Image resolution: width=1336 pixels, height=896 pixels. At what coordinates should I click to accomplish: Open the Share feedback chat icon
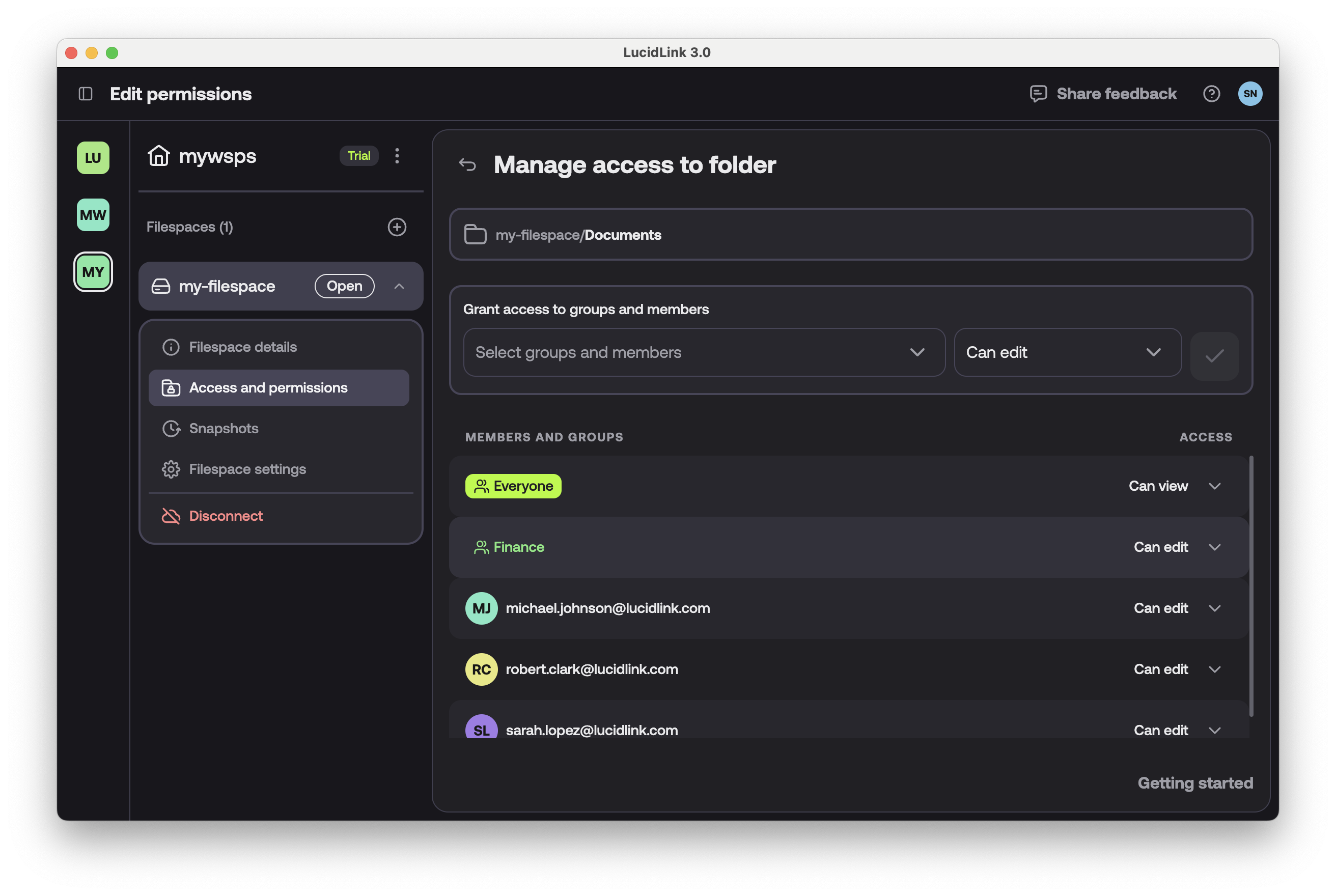pyautogui.click(x=1038, y=94)
